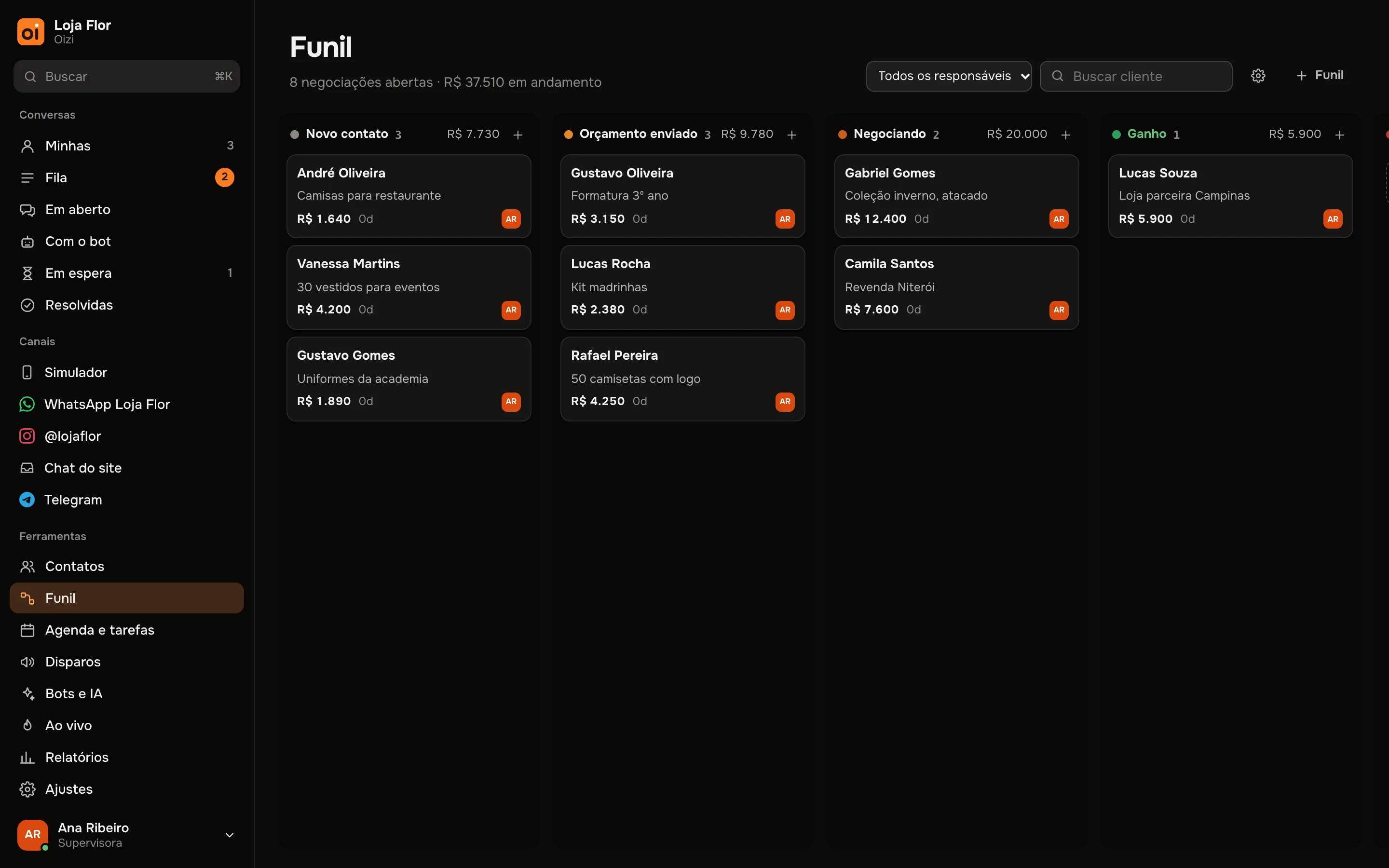Open Disparos tool

click(x=127, y=662)
